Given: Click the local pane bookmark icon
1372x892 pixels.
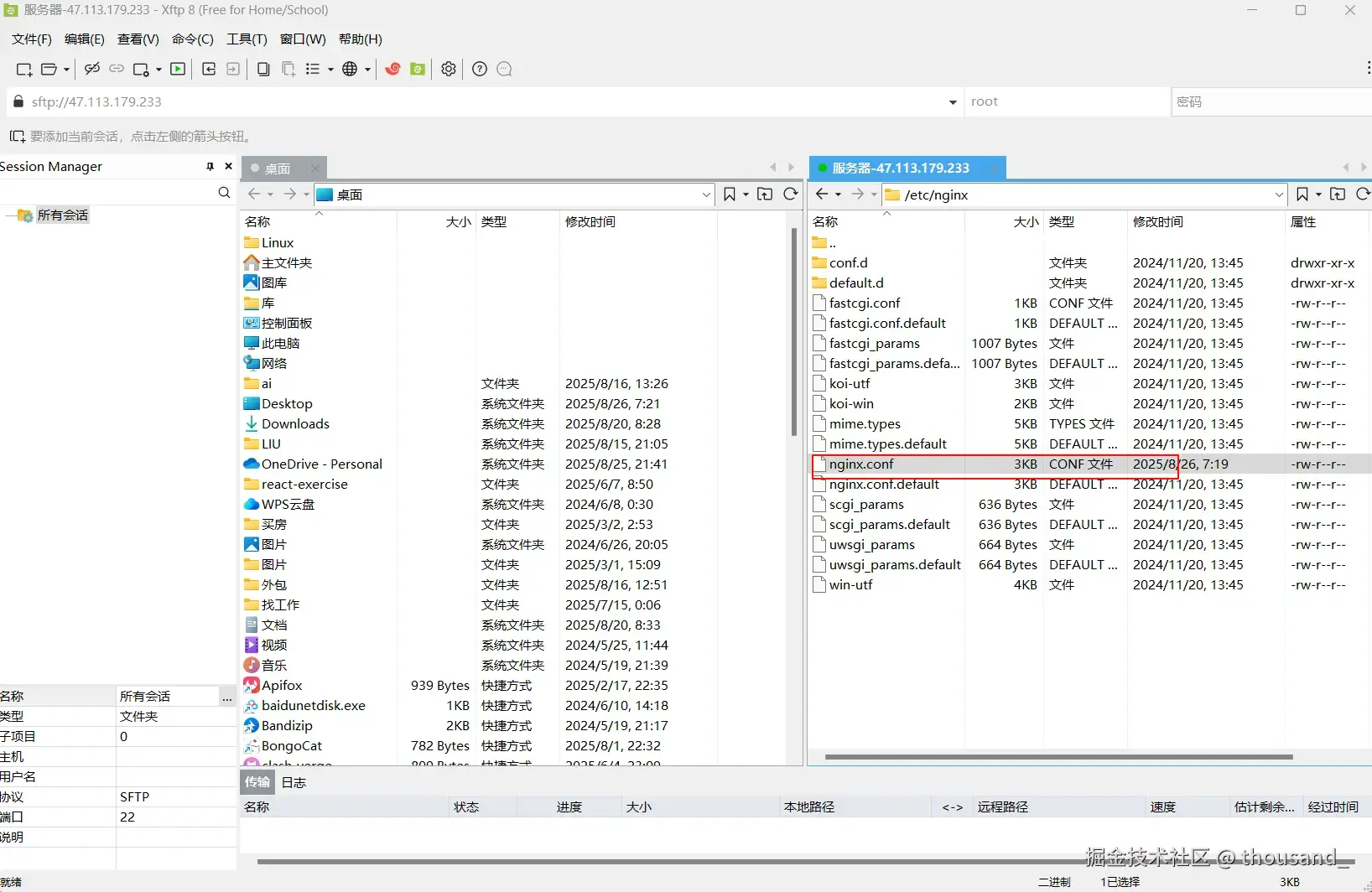Looking at the screenshot, I should (730, 194).
